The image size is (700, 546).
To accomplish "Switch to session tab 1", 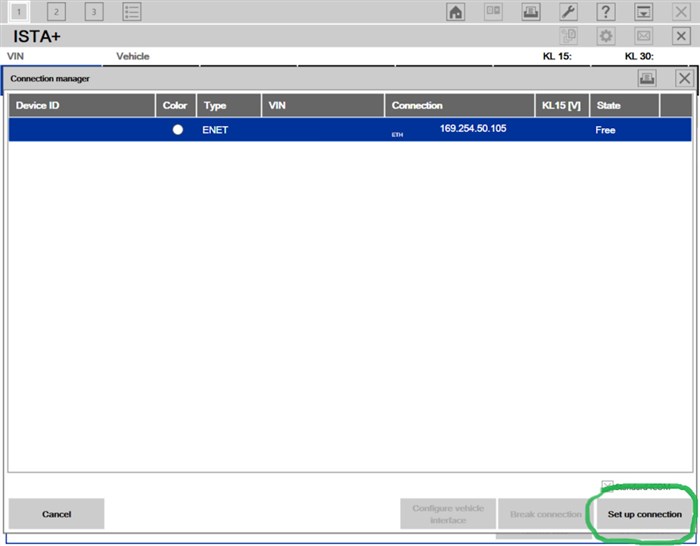I will click(19, 12).
